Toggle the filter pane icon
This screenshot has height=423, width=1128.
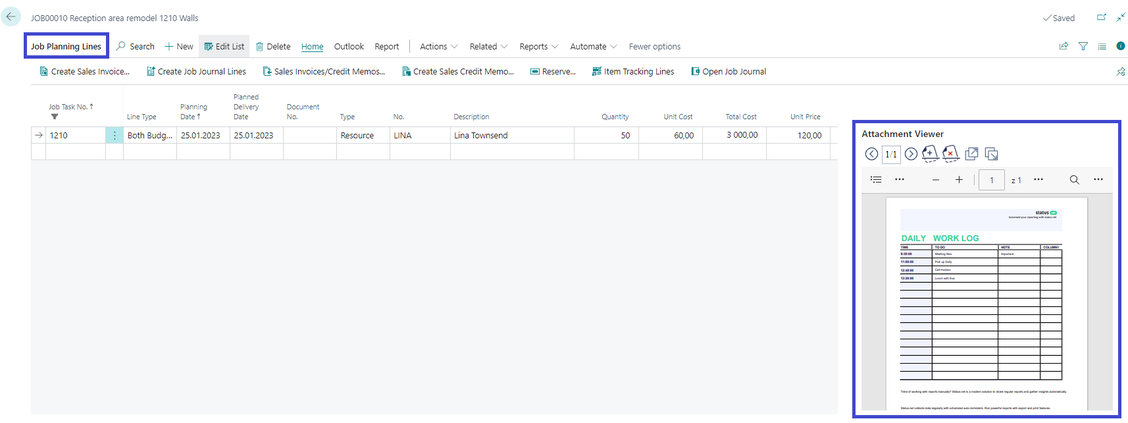1083,46
